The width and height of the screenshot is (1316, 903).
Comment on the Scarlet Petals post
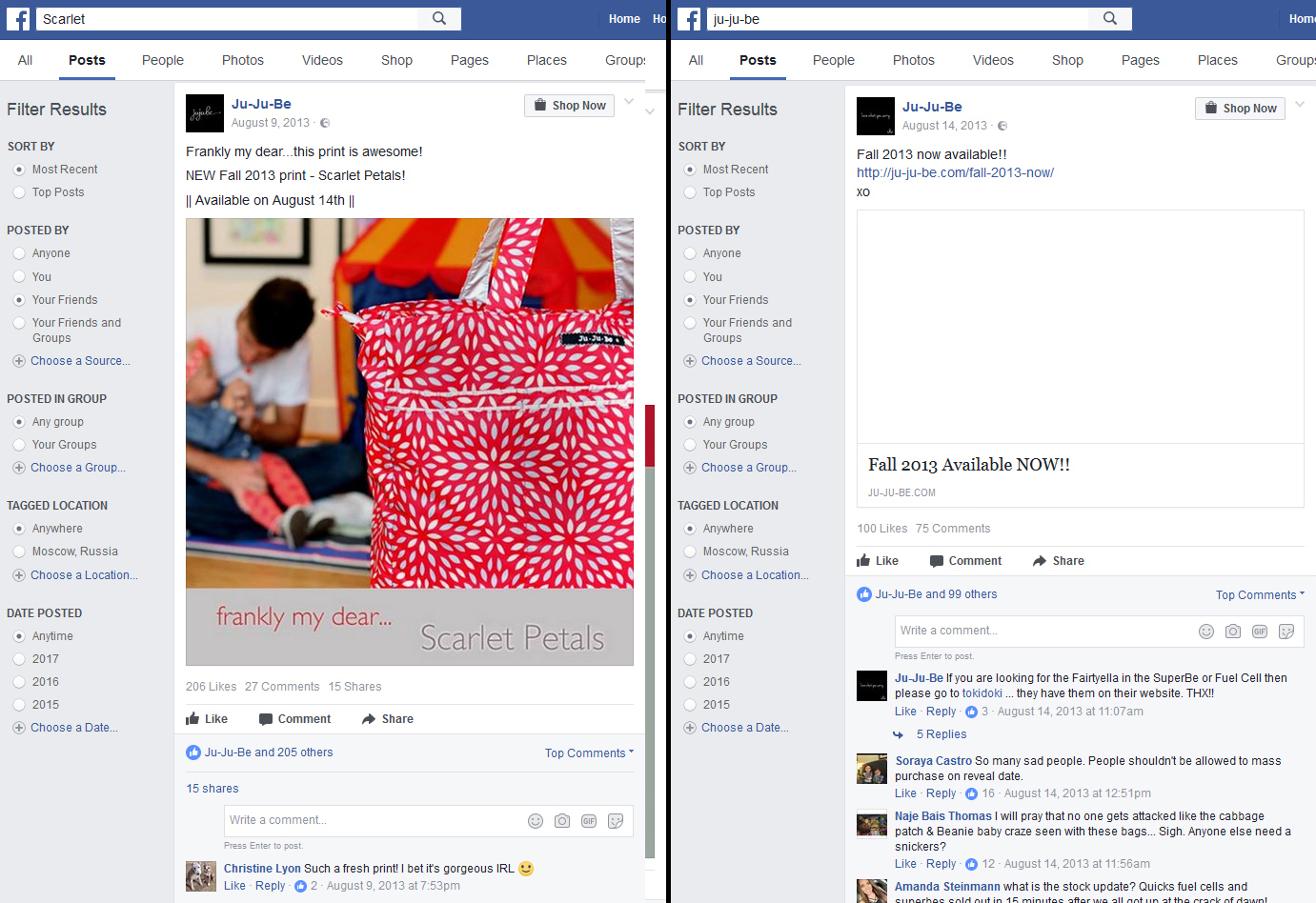pos(295,719)
